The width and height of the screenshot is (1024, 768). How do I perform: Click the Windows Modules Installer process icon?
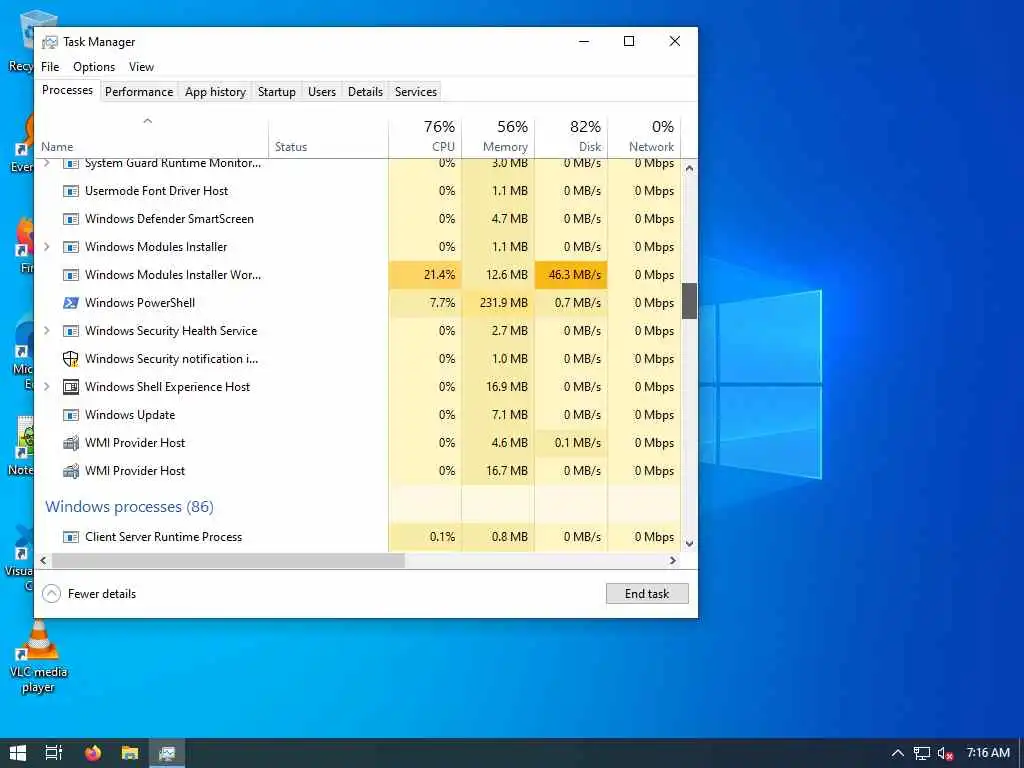pyautogui.click(x=71, y=248)
